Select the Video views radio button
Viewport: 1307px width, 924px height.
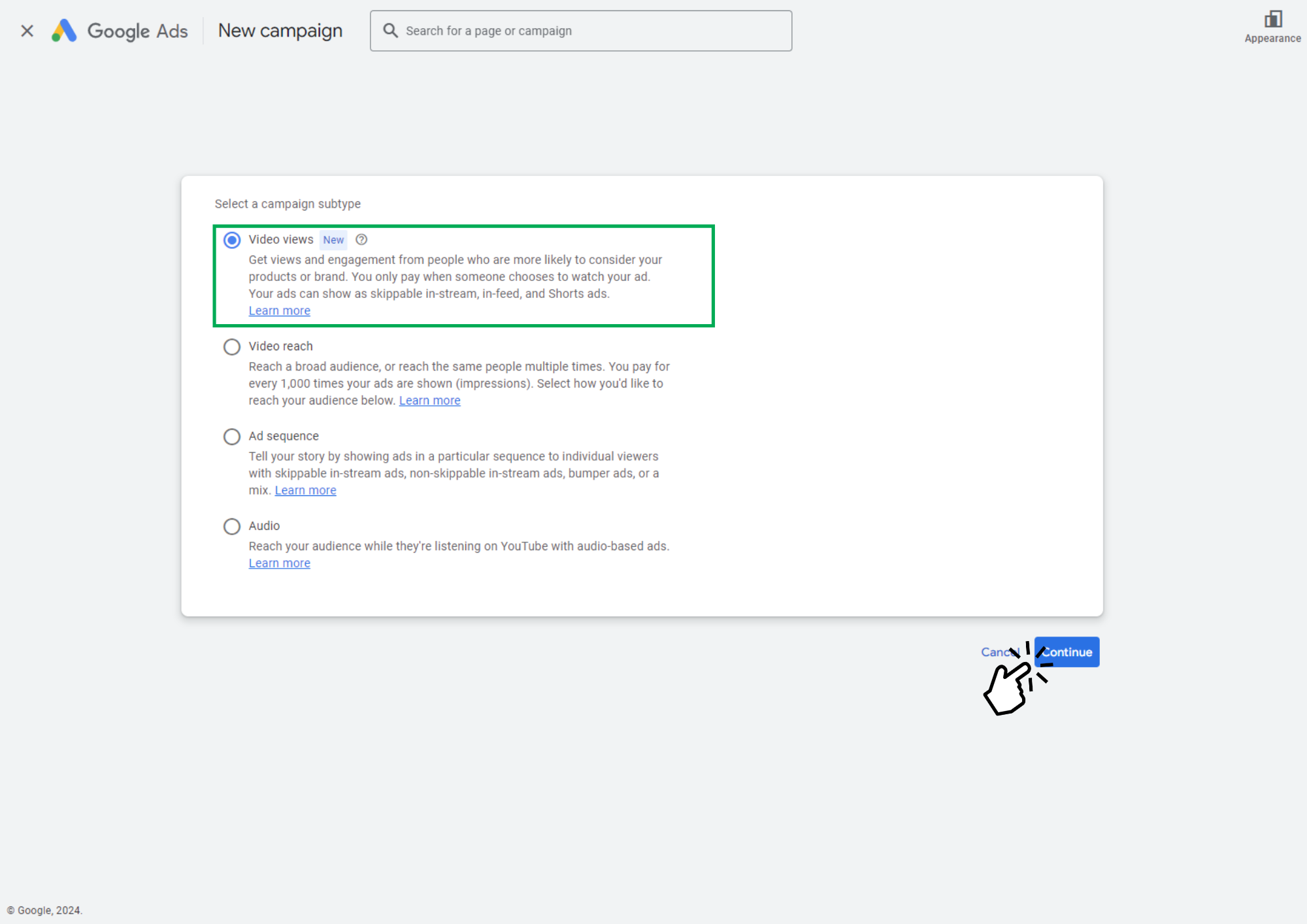[232, 240]
